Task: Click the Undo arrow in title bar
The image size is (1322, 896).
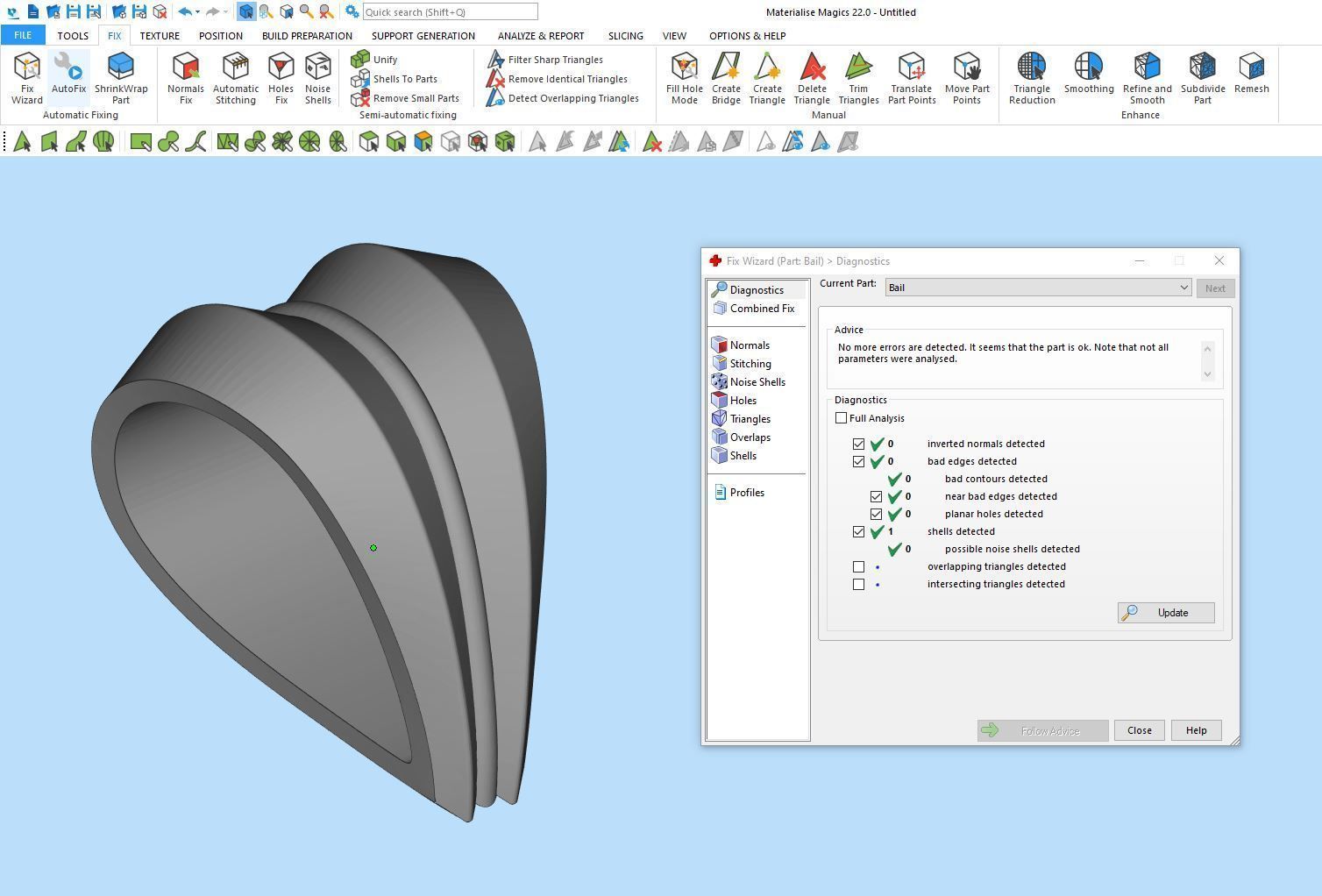Action: 184,12
